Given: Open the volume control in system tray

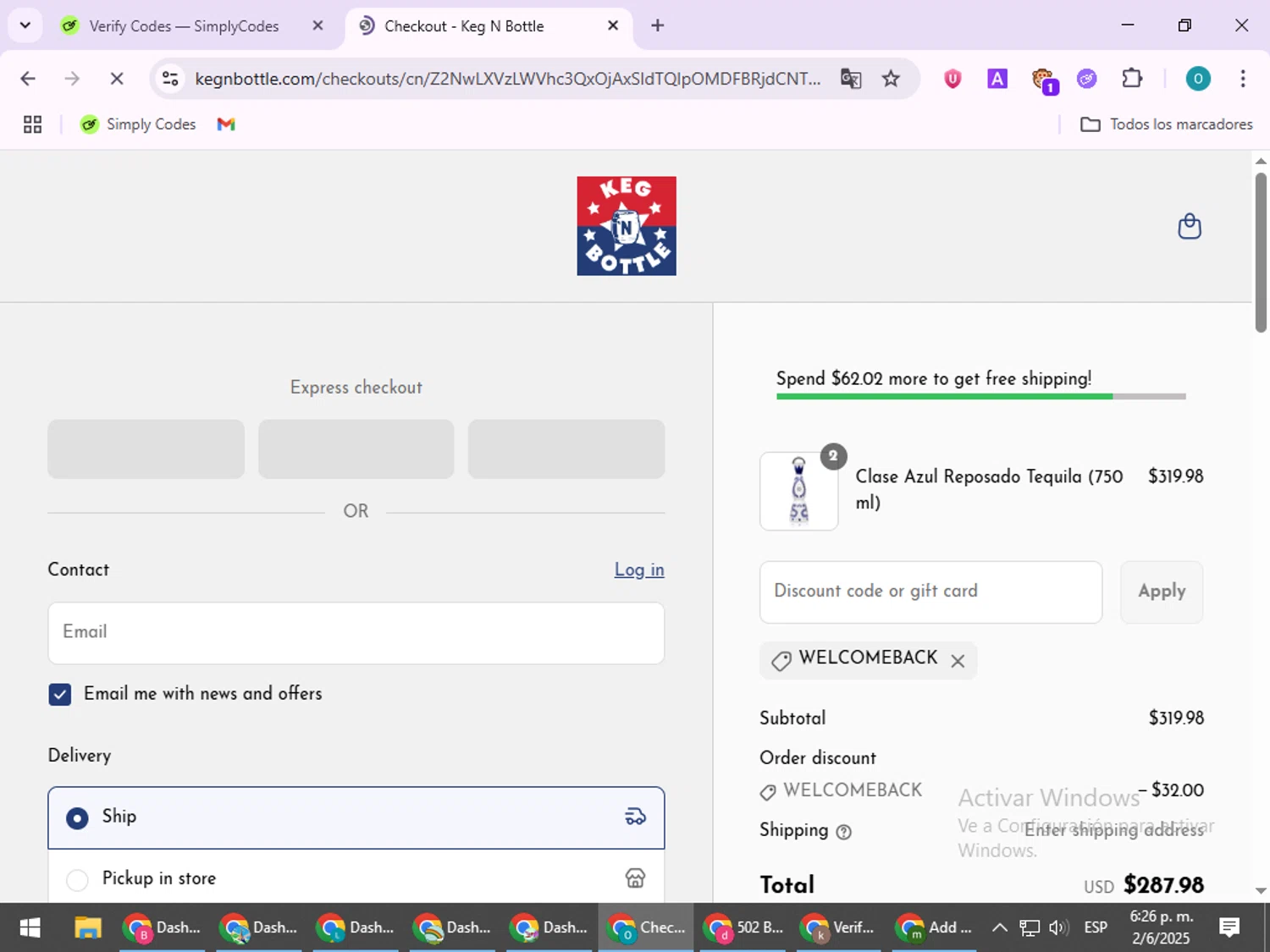Looking at the screenshot, I should (1058, 927).
